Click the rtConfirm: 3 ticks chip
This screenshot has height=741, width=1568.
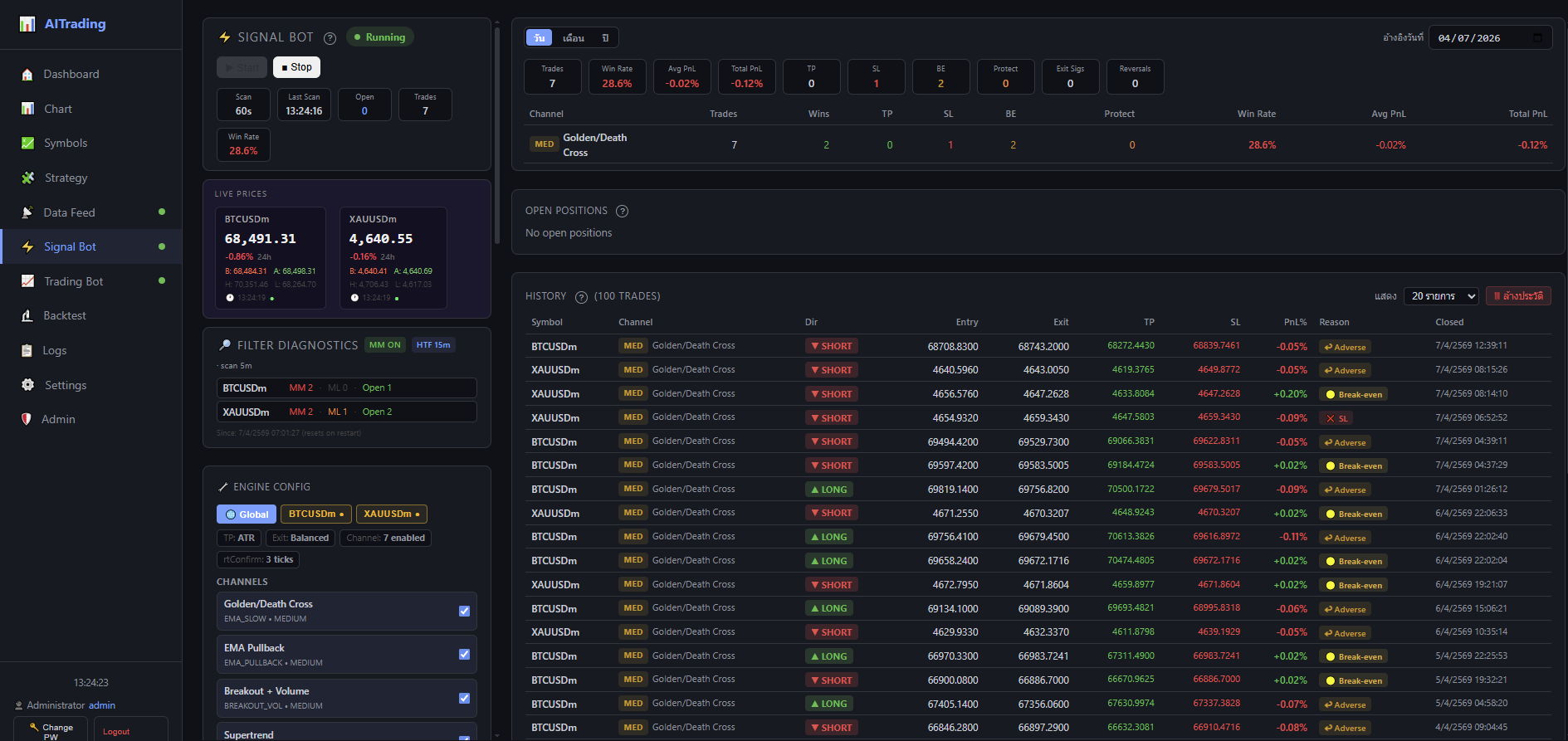258,559
